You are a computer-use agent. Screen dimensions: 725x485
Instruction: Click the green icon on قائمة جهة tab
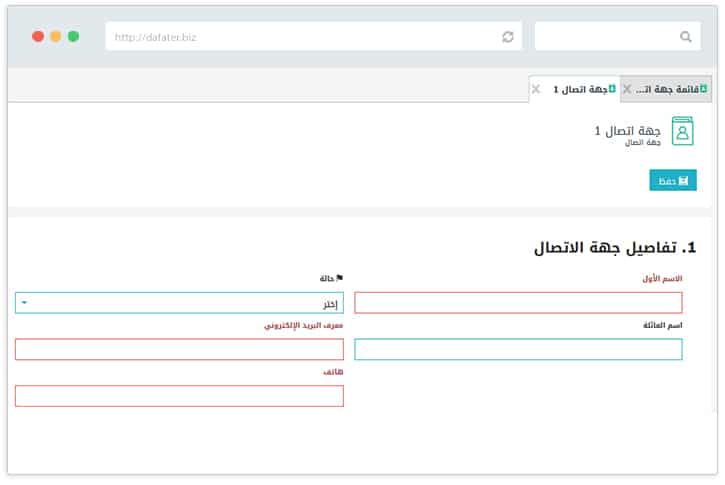tap(703, 89)
